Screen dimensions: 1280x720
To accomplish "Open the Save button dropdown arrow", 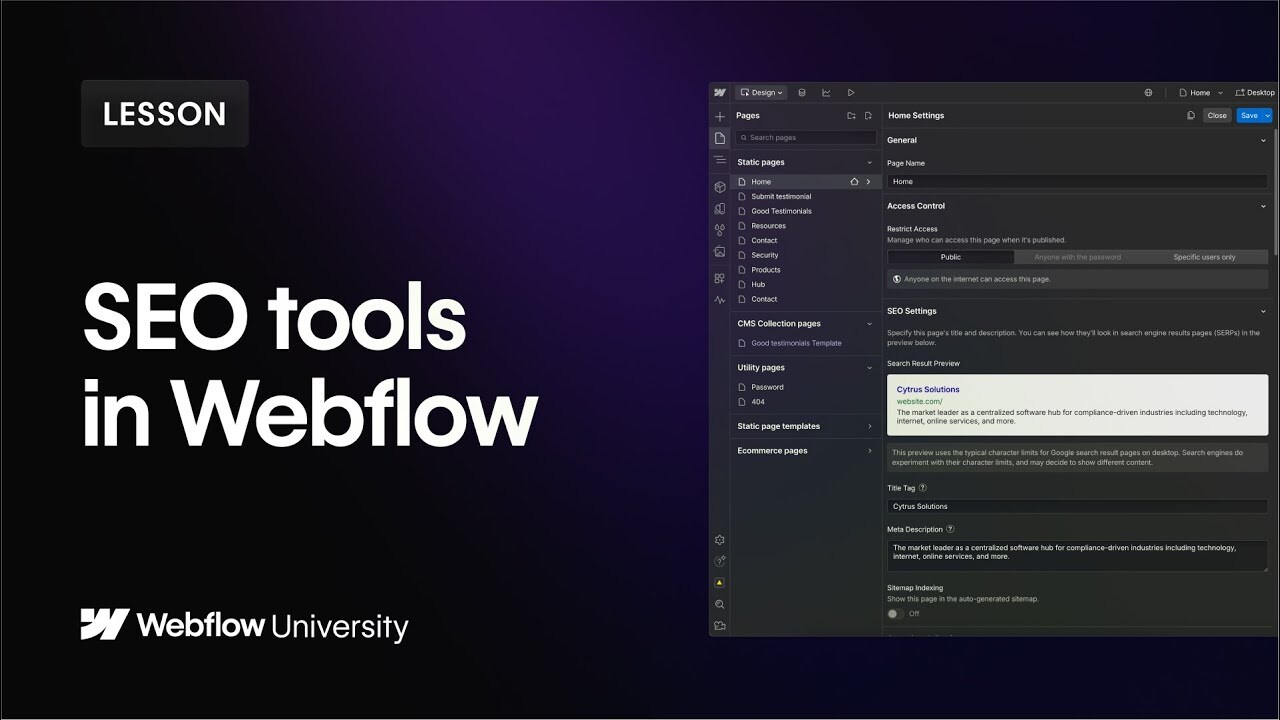I will [1267, 115].
